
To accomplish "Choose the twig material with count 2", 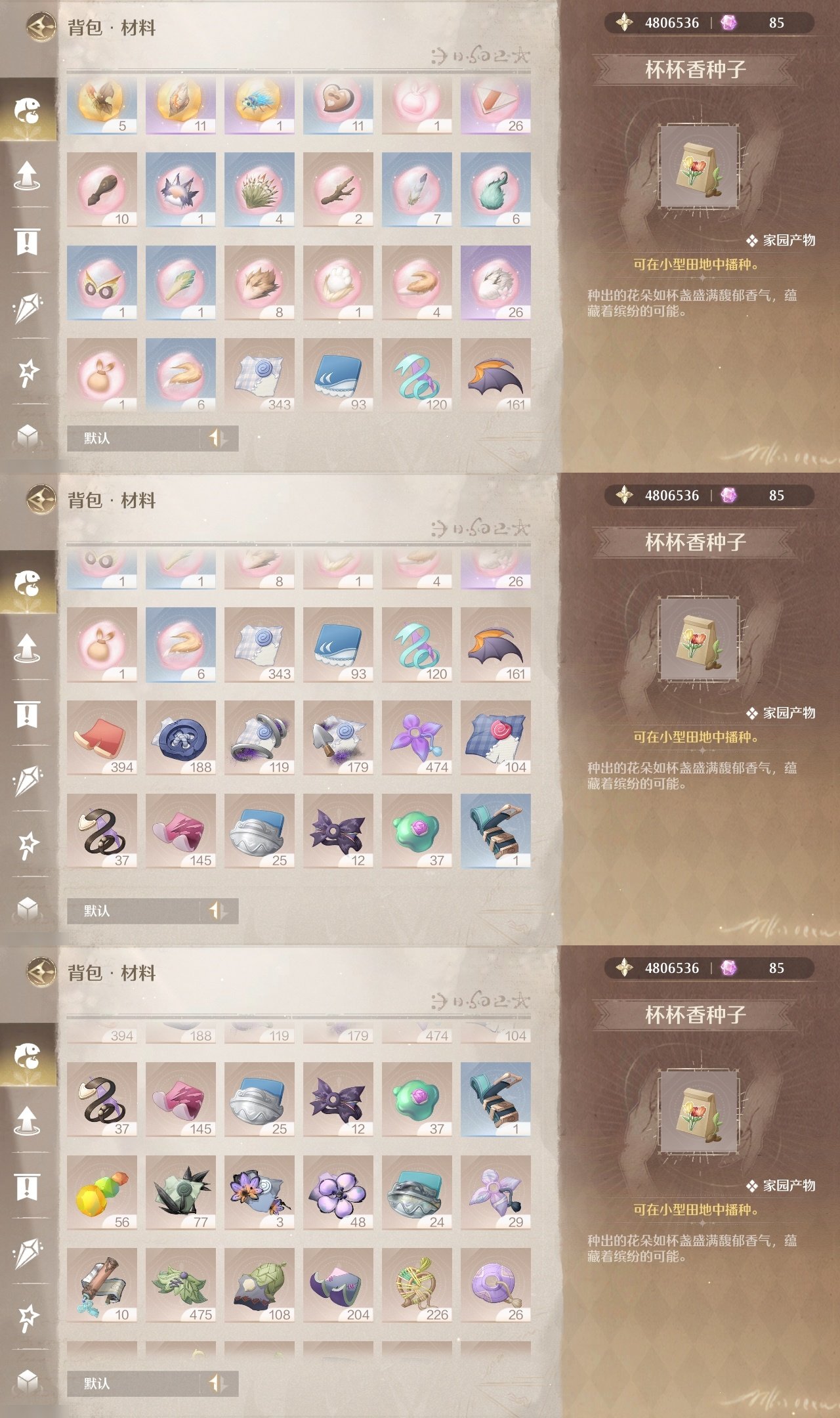I will (x=338, y=190).
